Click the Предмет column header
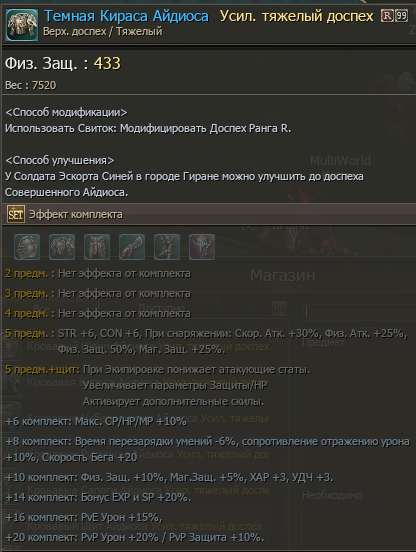The width and height of the screenshot is (416, 552). click(x=324, y=342)
